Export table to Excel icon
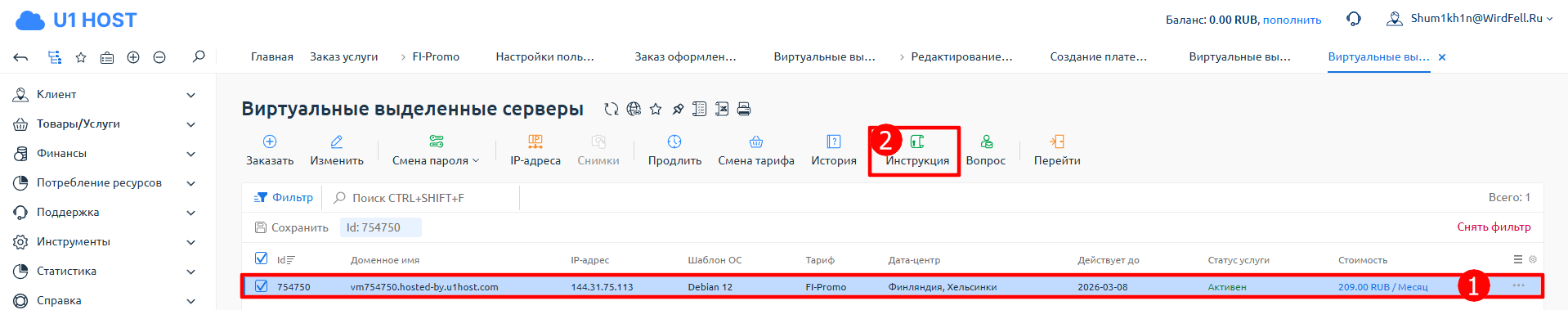 [722, 109]
